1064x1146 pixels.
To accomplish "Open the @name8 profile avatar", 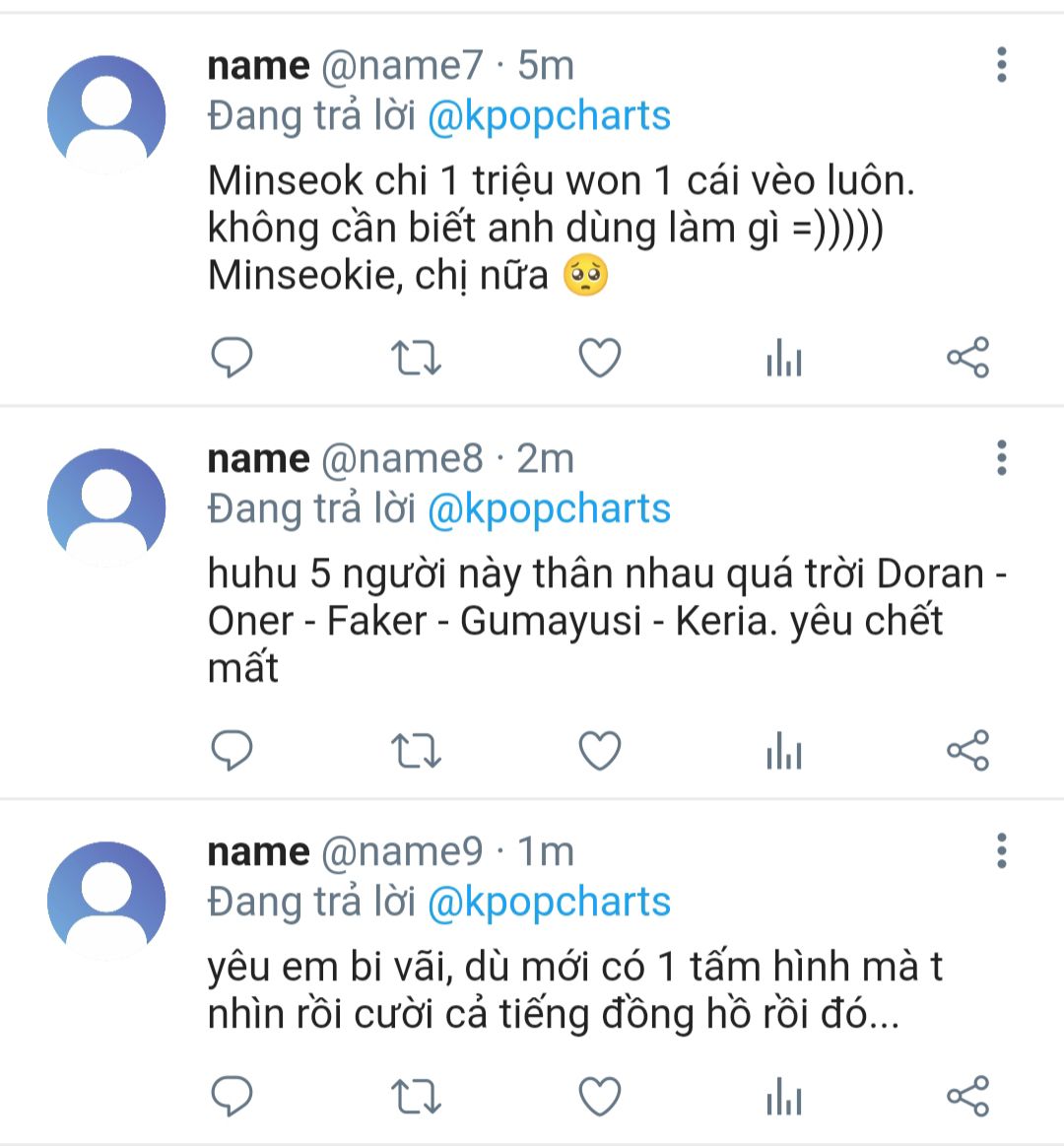I will tap(106, 507).
